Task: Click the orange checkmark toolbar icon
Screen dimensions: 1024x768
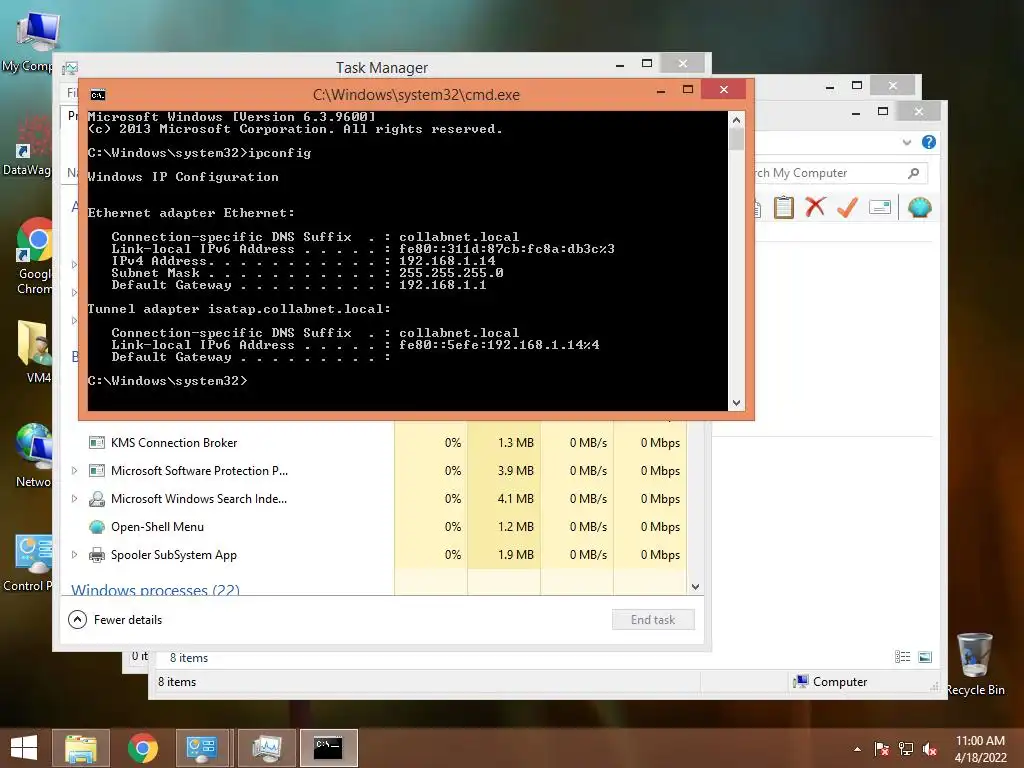Action: click(847, 207)
